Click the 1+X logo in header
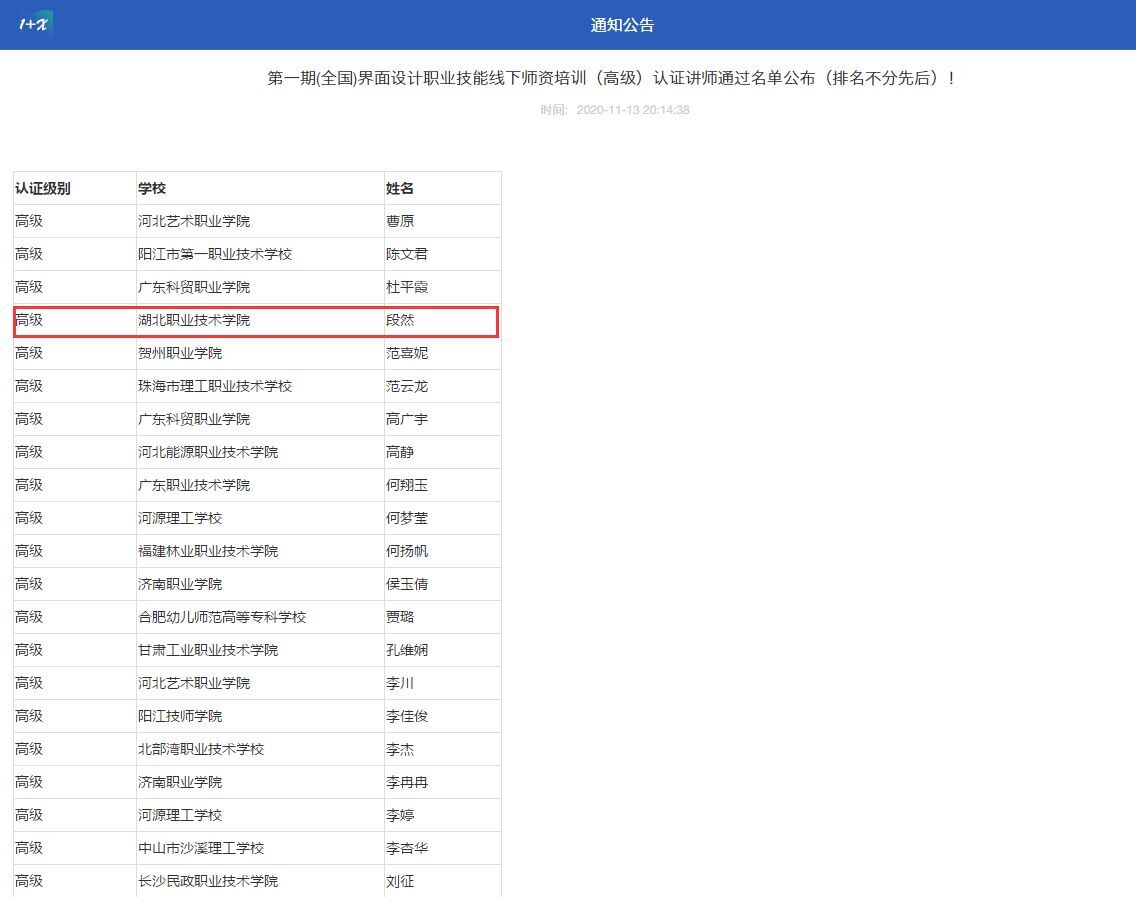Screen dimensions: 1136x897 tap(34, 23)
